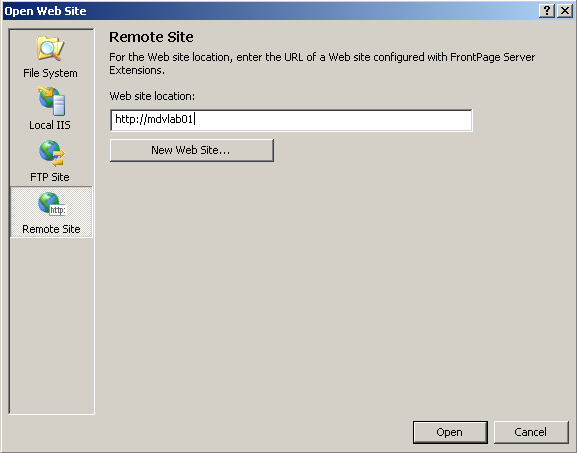The height and width of the screenshot is (453, 577).
Task: Switch to Local IIS via its label
Action: 50,125
